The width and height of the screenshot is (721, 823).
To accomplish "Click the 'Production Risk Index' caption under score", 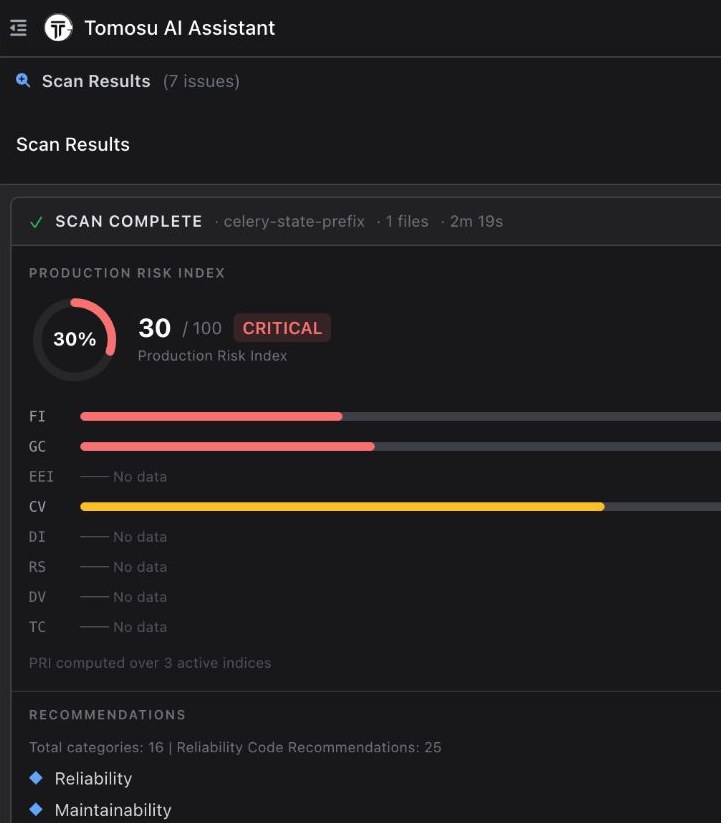I will point(212,356).
